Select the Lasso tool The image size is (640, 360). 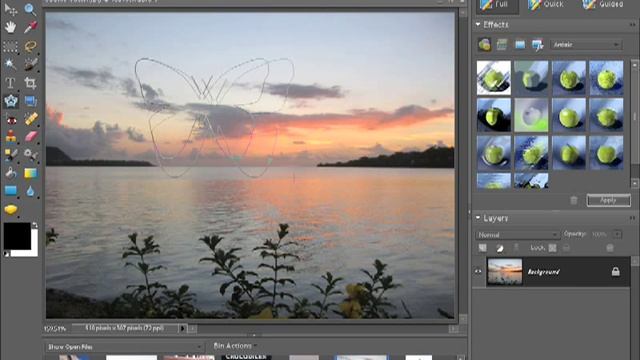pyautogui.click(x=30, y=46)
